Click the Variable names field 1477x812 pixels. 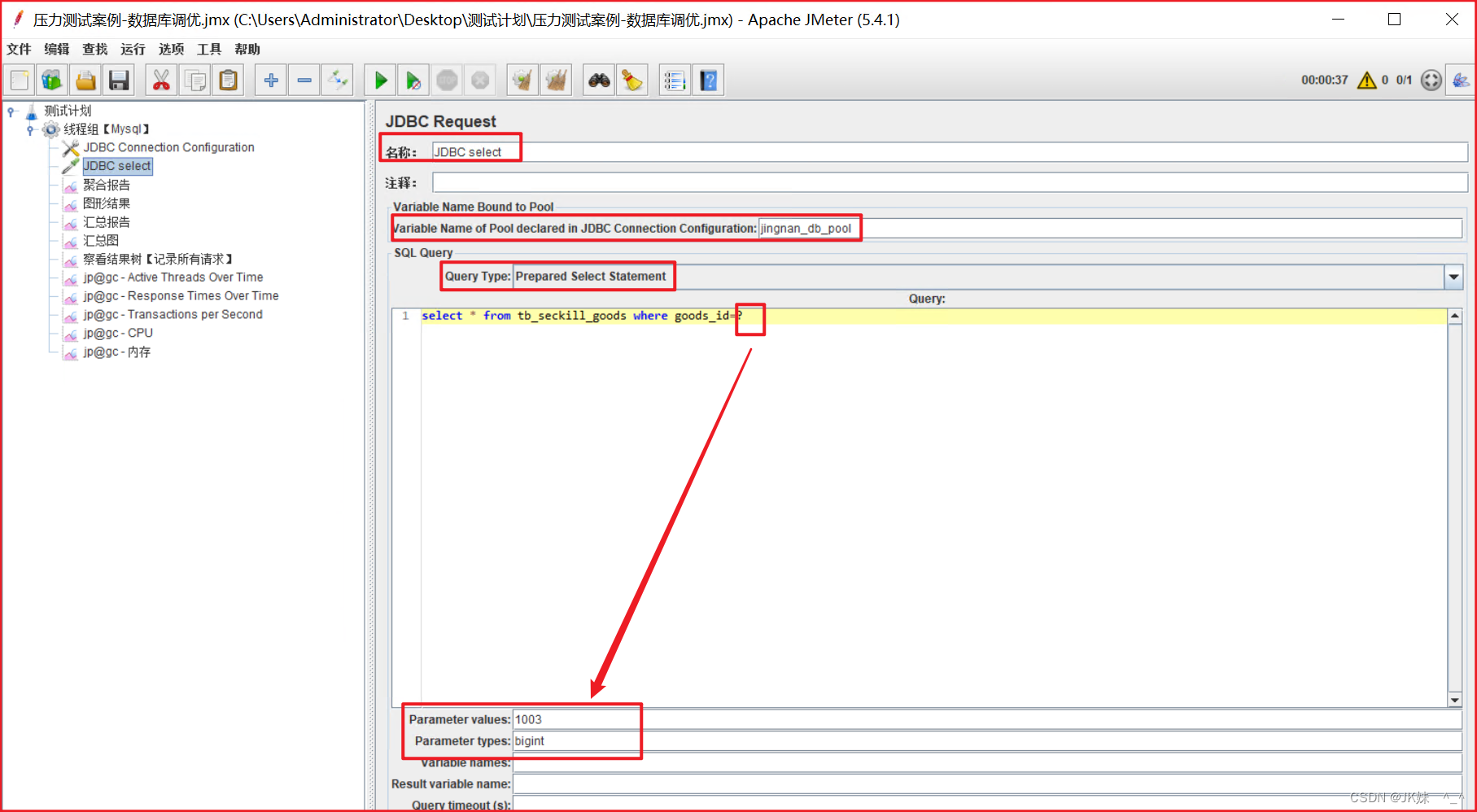(x=987, y=762)
